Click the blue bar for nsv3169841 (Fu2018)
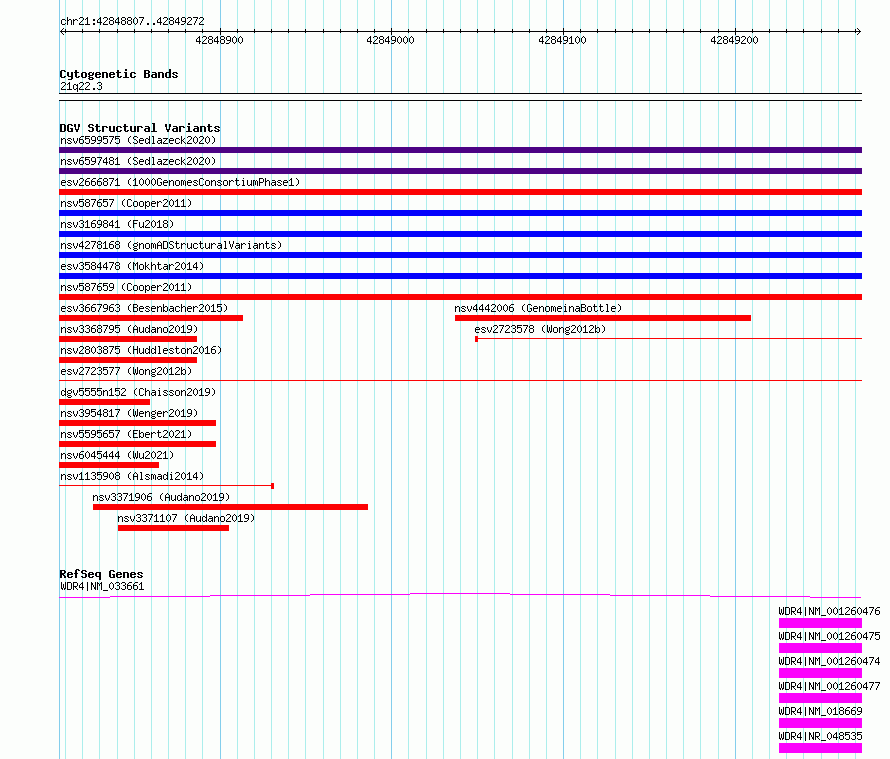Screen dimensions: 890x759 pos(460,234)
